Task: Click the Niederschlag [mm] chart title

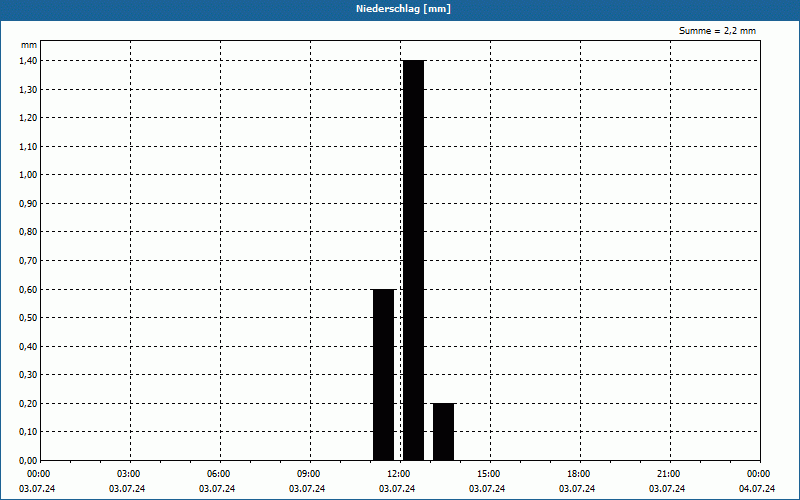Action: pyautogui.click(x=403, y=9)
